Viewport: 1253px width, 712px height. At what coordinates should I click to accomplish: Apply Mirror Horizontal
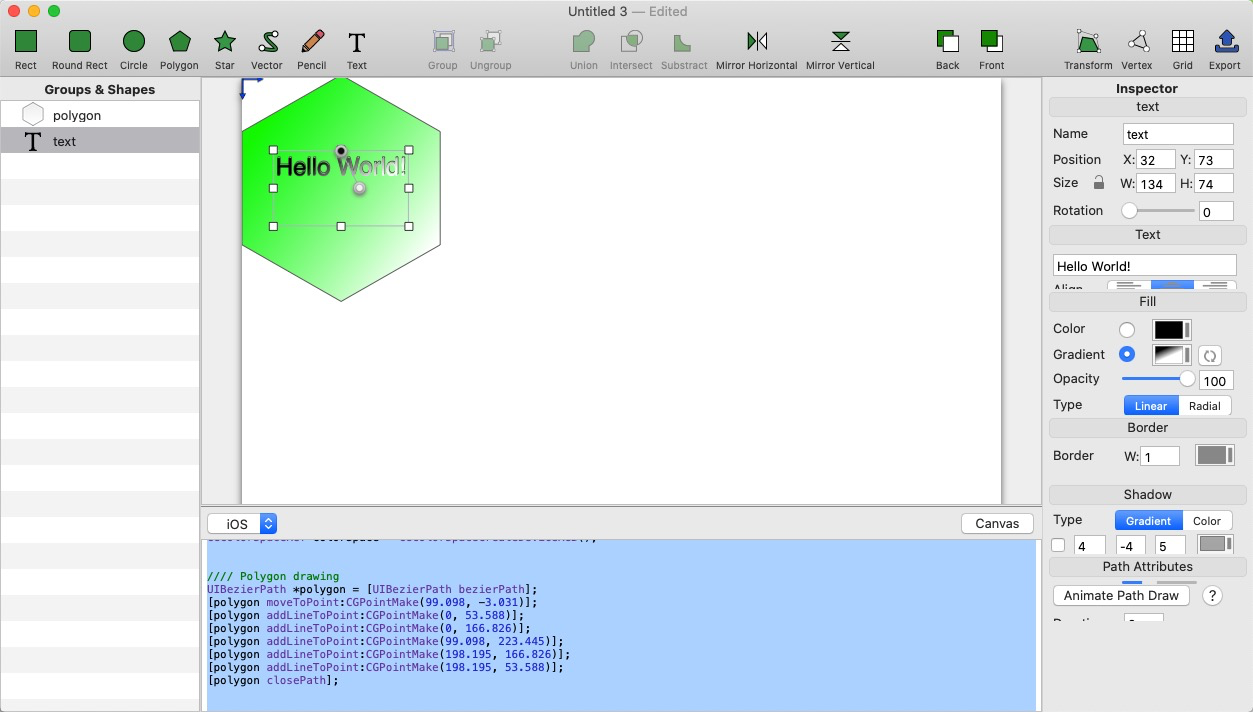point(757,42)
